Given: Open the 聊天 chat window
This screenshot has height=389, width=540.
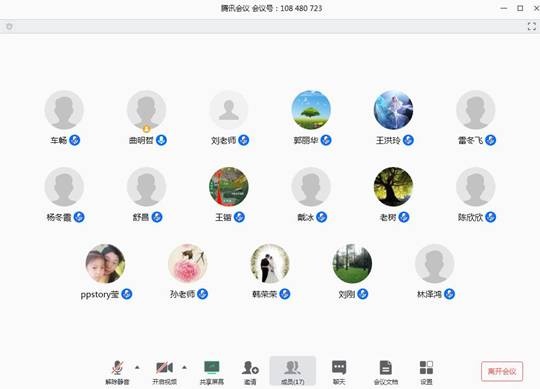Looking at the screenshot, I should (339, 372).
